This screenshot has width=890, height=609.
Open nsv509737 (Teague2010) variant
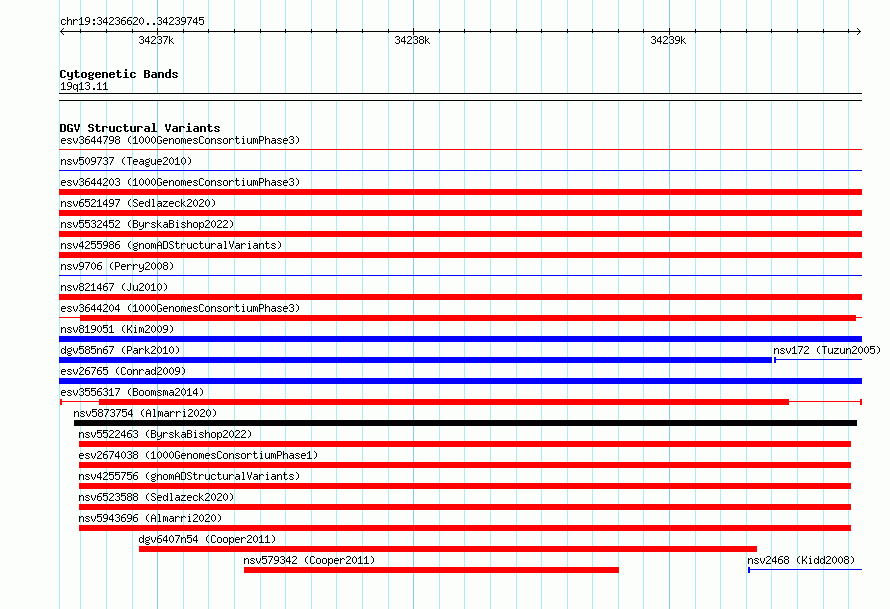tap(126, 161)
